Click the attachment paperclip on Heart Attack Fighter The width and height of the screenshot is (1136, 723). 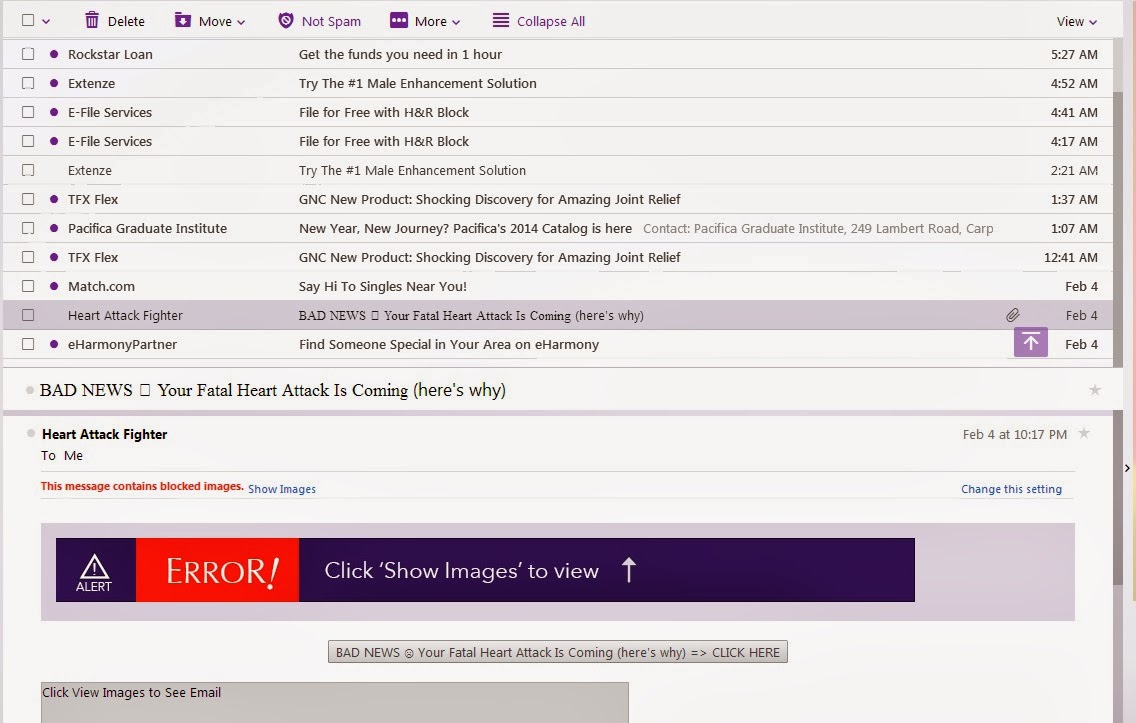pyautogui.click(x=1013, y=315)
